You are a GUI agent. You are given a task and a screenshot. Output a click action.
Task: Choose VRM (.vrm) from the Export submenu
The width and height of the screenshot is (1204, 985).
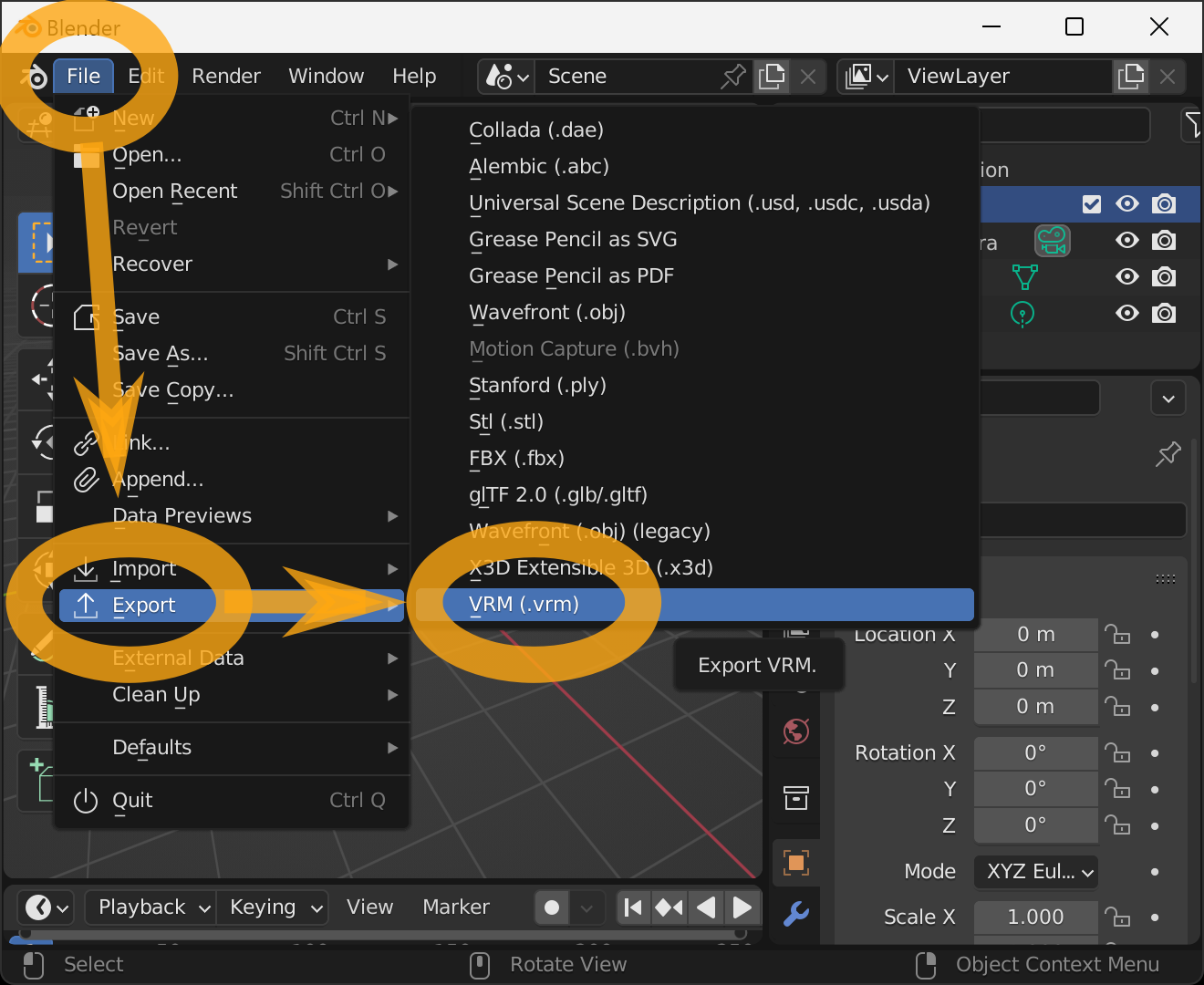click(695, 605)
